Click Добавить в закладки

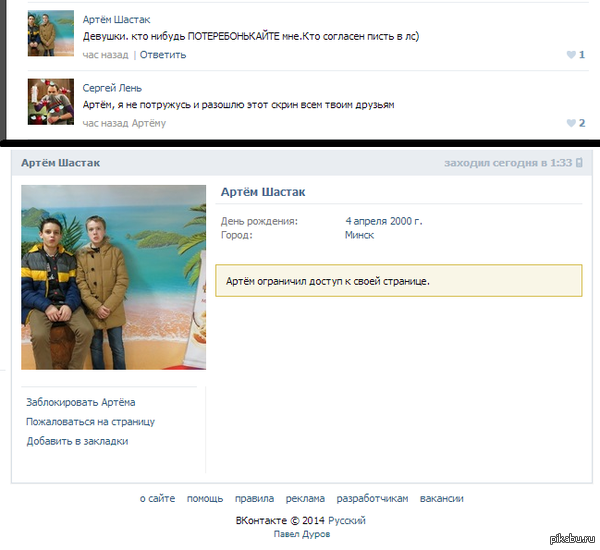coord(77,441)
